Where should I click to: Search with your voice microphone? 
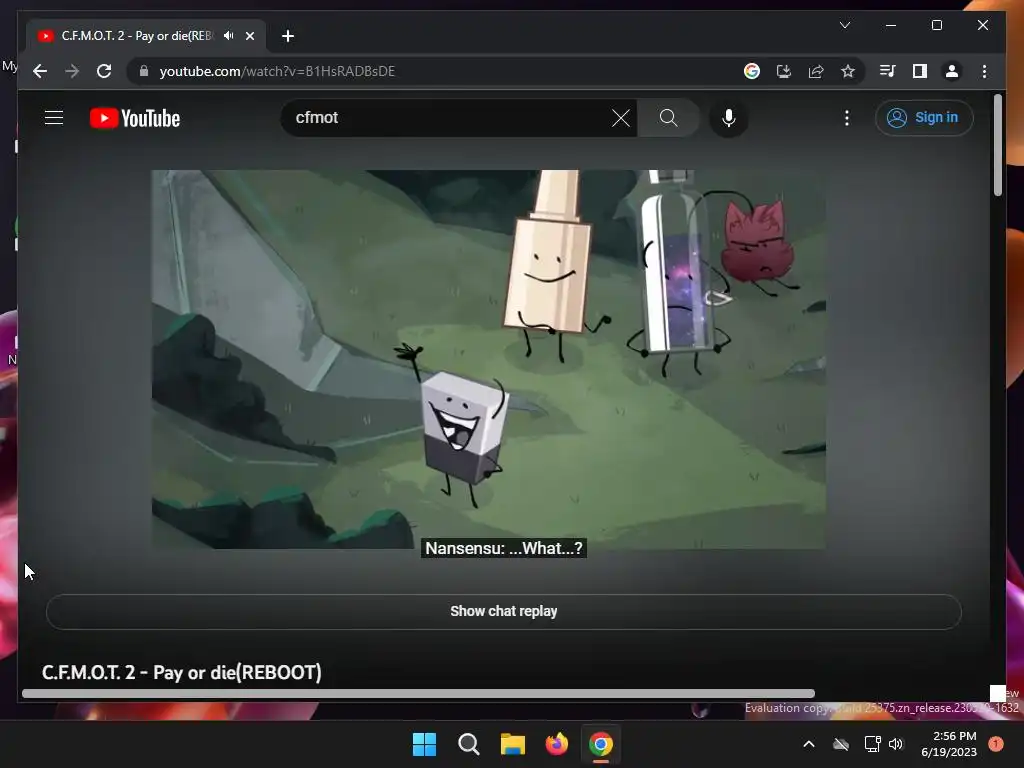(729, 118)
